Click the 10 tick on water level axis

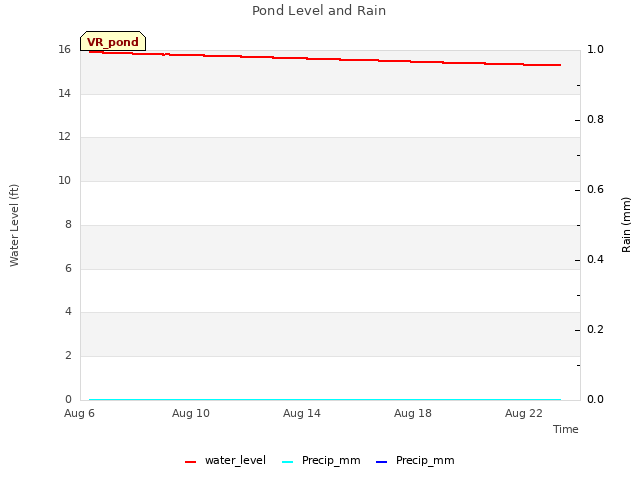(64, 180)
